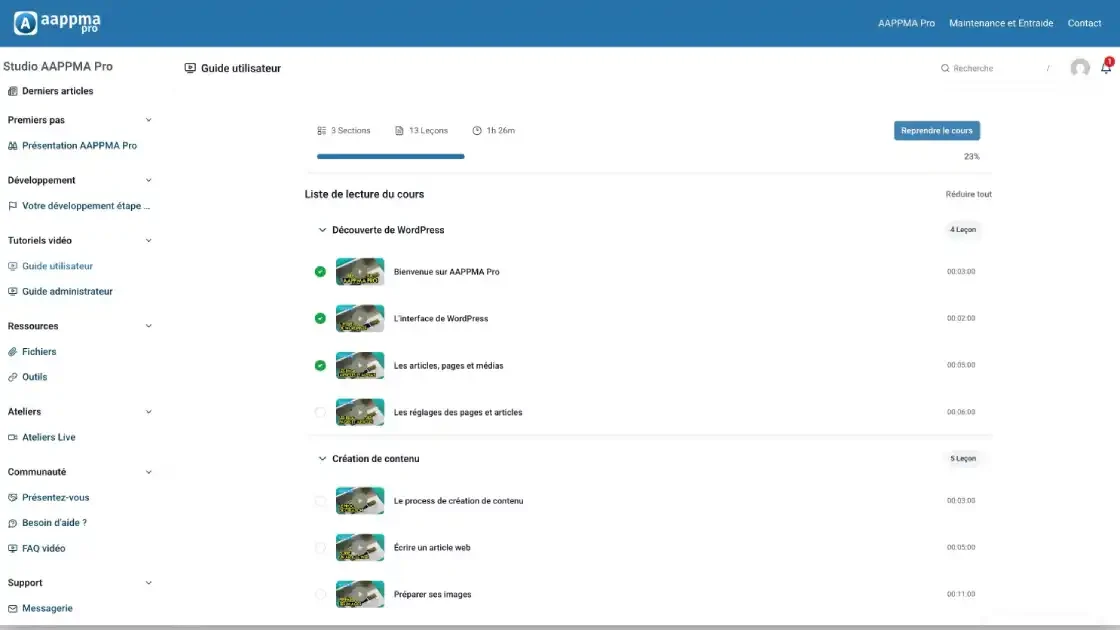Screen dimensions: 1120x630
Task: Click the FAQ vidéo icon
Action: coord(12,549)
